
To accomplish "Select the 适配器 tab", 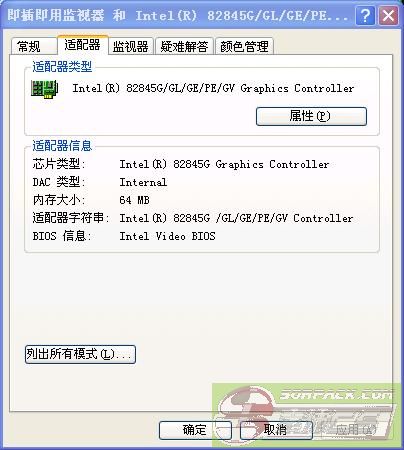I will click(x=82, y=45).
